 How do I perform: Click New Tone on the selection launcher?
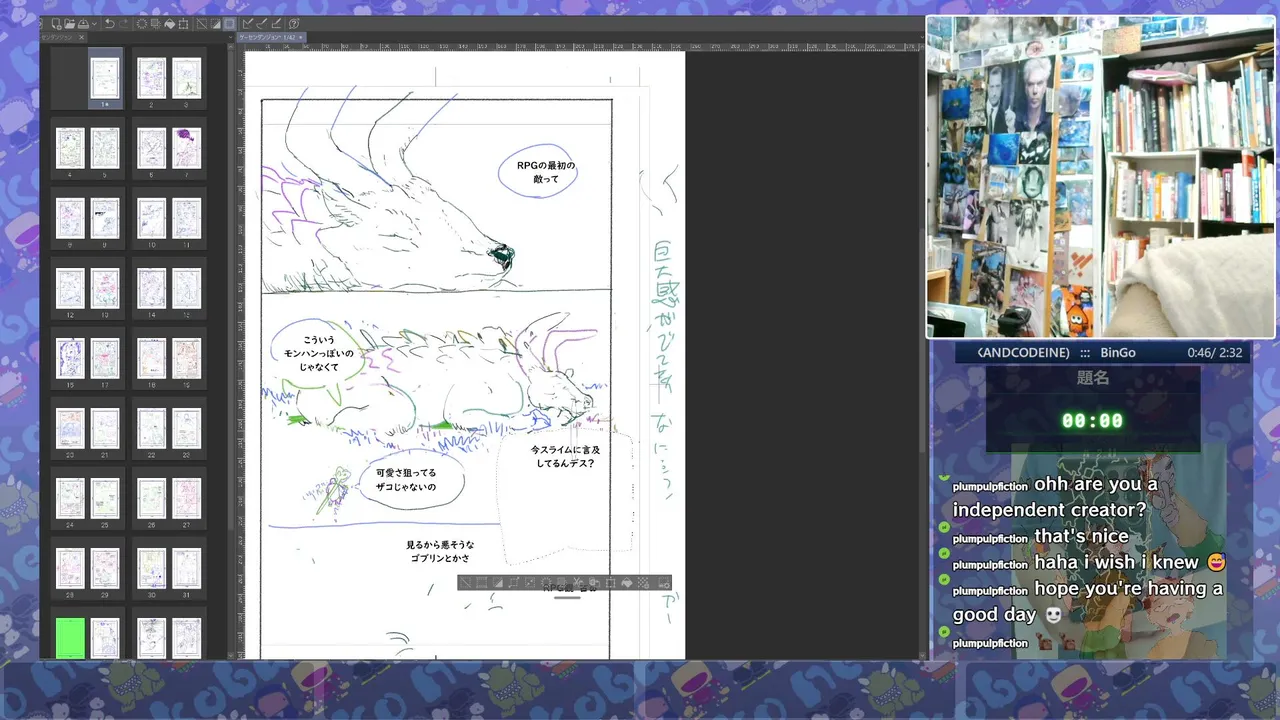click(x=643, y=583)
